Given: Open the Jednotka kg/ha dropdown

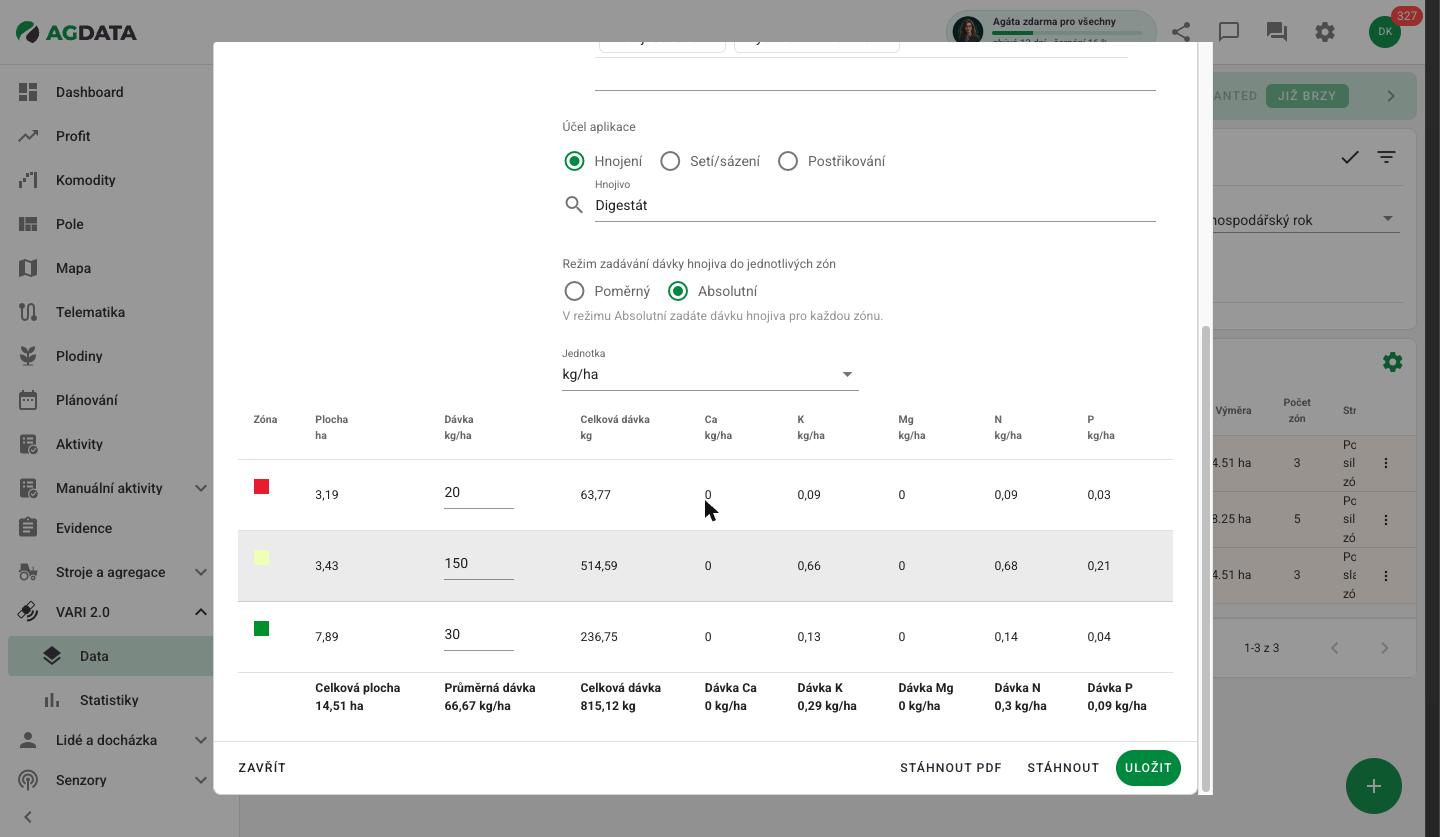Looking at the screenshot, I should click(710, 374).
